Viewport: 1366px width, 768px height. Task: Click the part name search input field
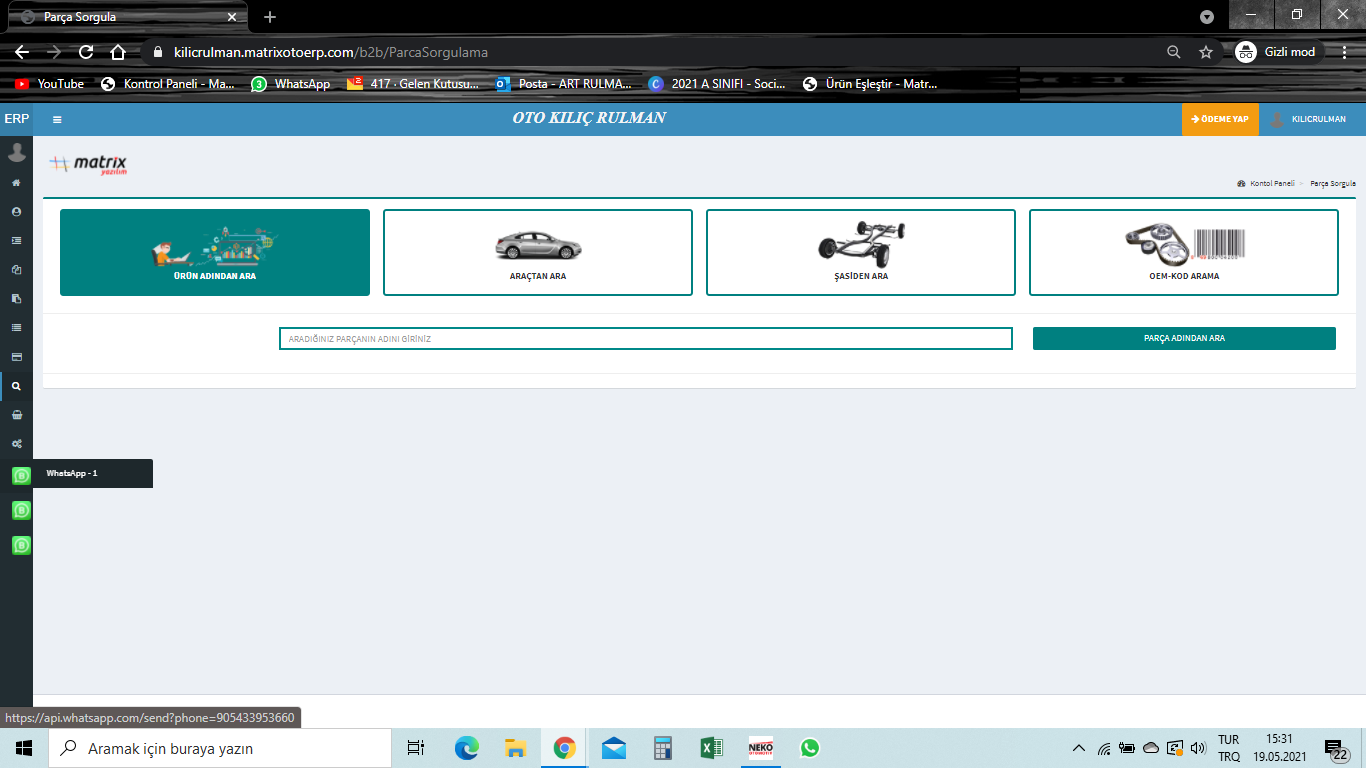(645, 339)
